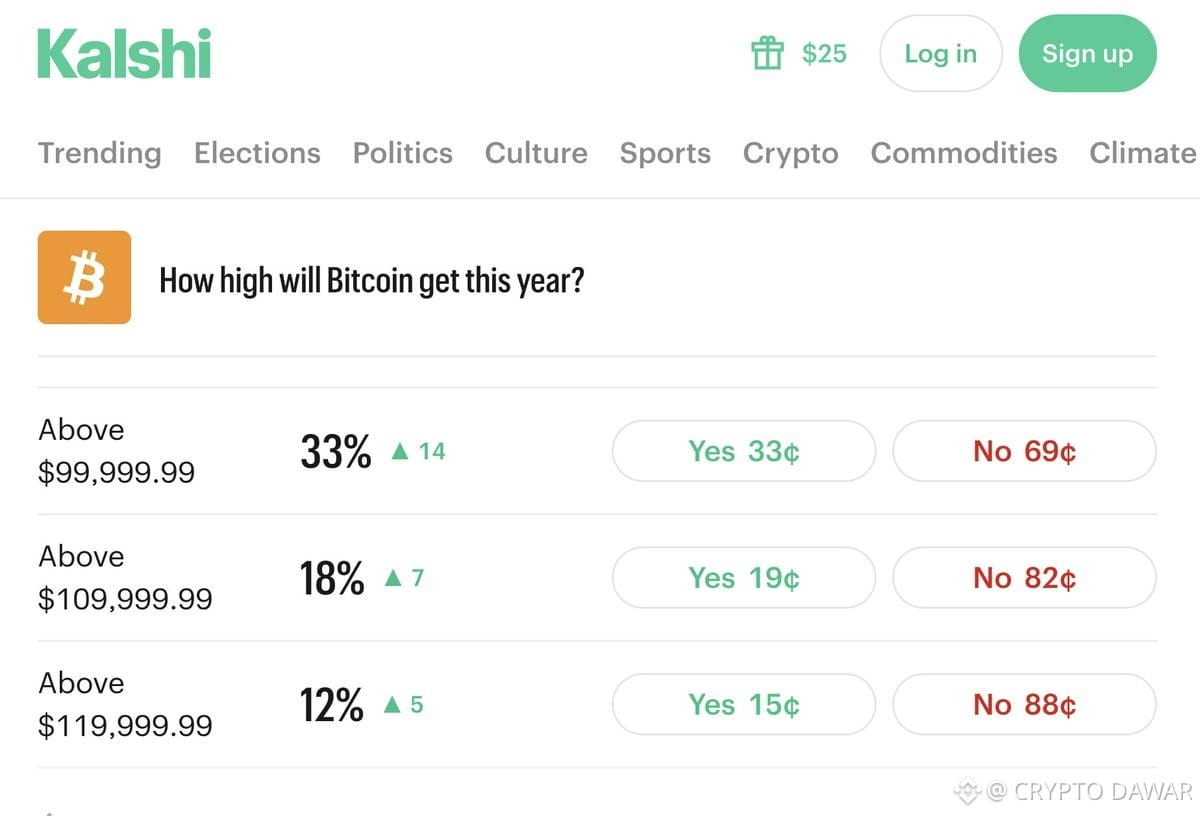Choose No 82¢ for above $109,999.99
1200x816 pixels.
[1024, 578]
